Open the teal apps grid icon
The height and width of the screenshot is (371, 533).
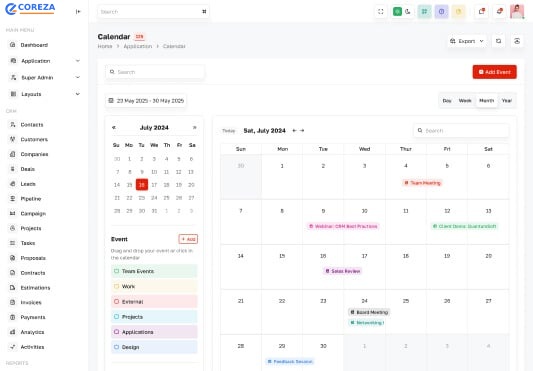tap(424, 12)
